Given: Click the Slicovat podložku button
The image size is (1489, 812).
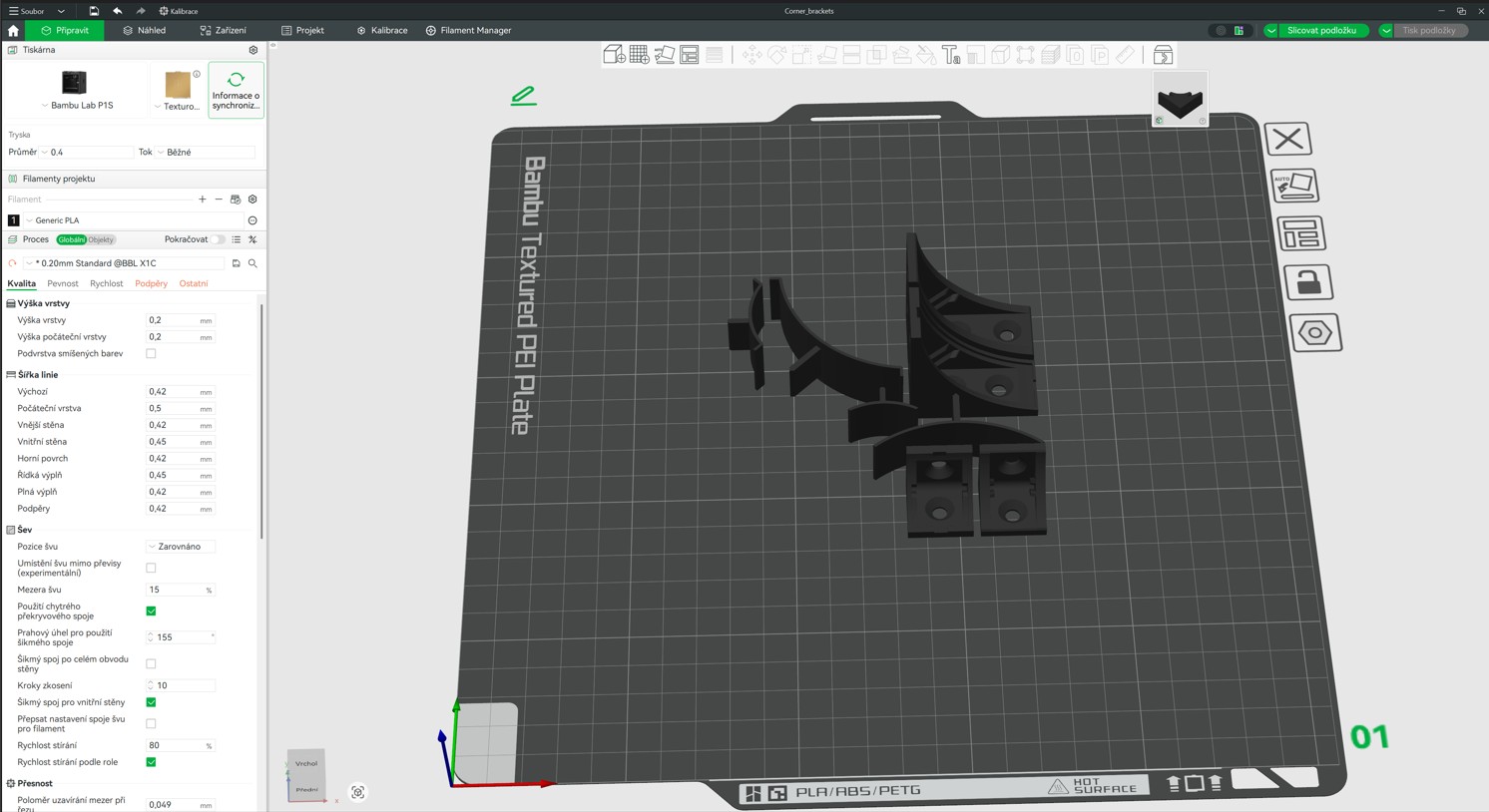Looking at the screenshot, I should click(1320, 30).
